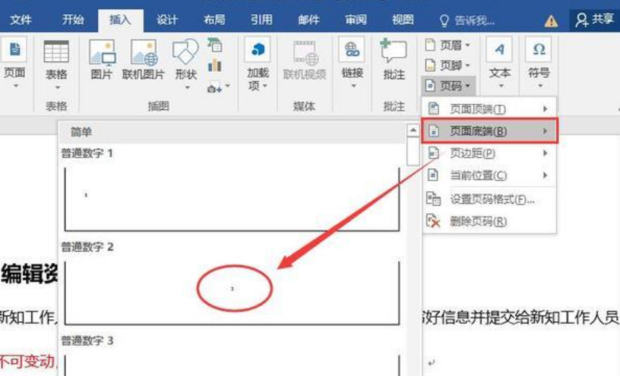Screen dimensions: 620x376
Task: Select 删除页码(R) menu item
Action: (489, 221)
